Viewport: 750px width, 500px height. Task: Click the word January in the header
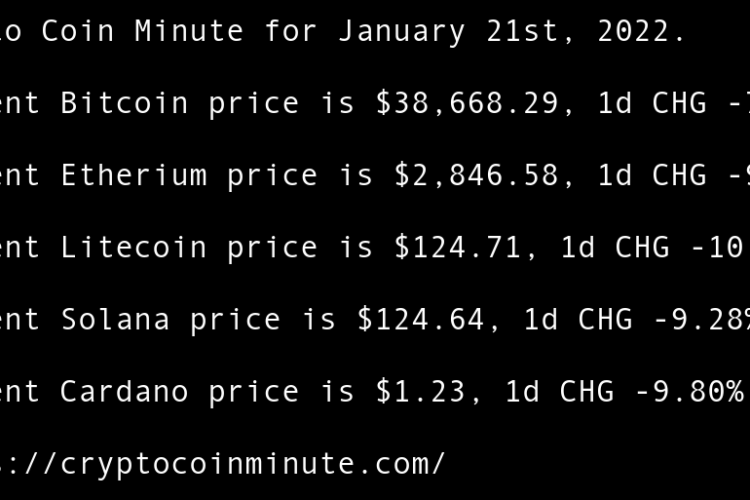click(400, 31)
